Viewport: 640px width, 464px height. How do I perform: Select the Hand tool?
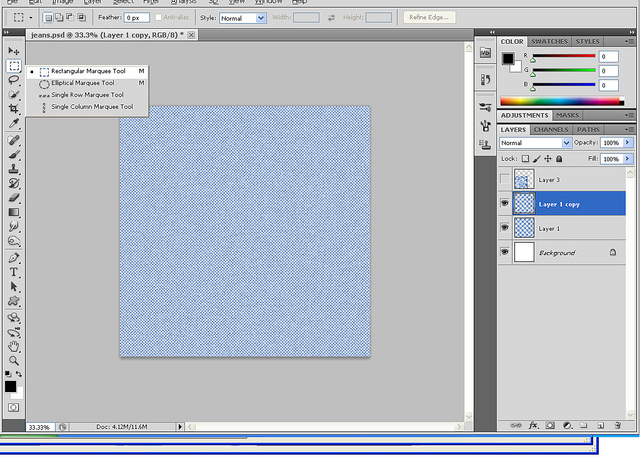tap(13, 346)
